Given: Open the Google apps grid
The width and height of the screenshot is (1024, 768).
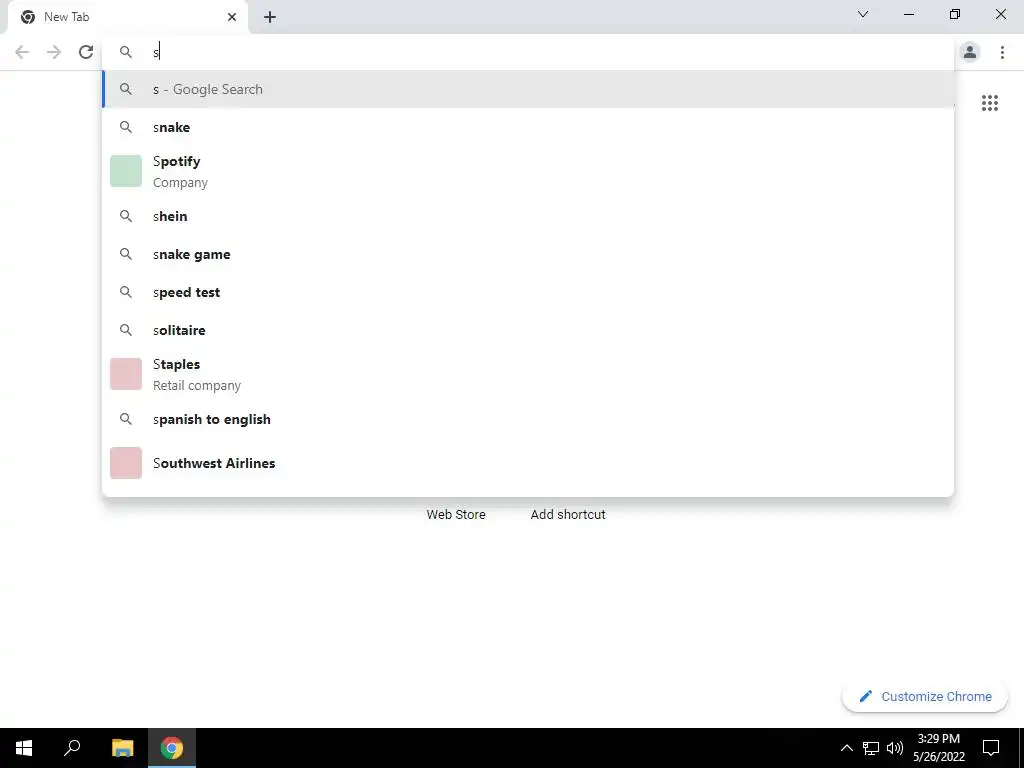Looking at the screenshot, I should coord(990,103).
